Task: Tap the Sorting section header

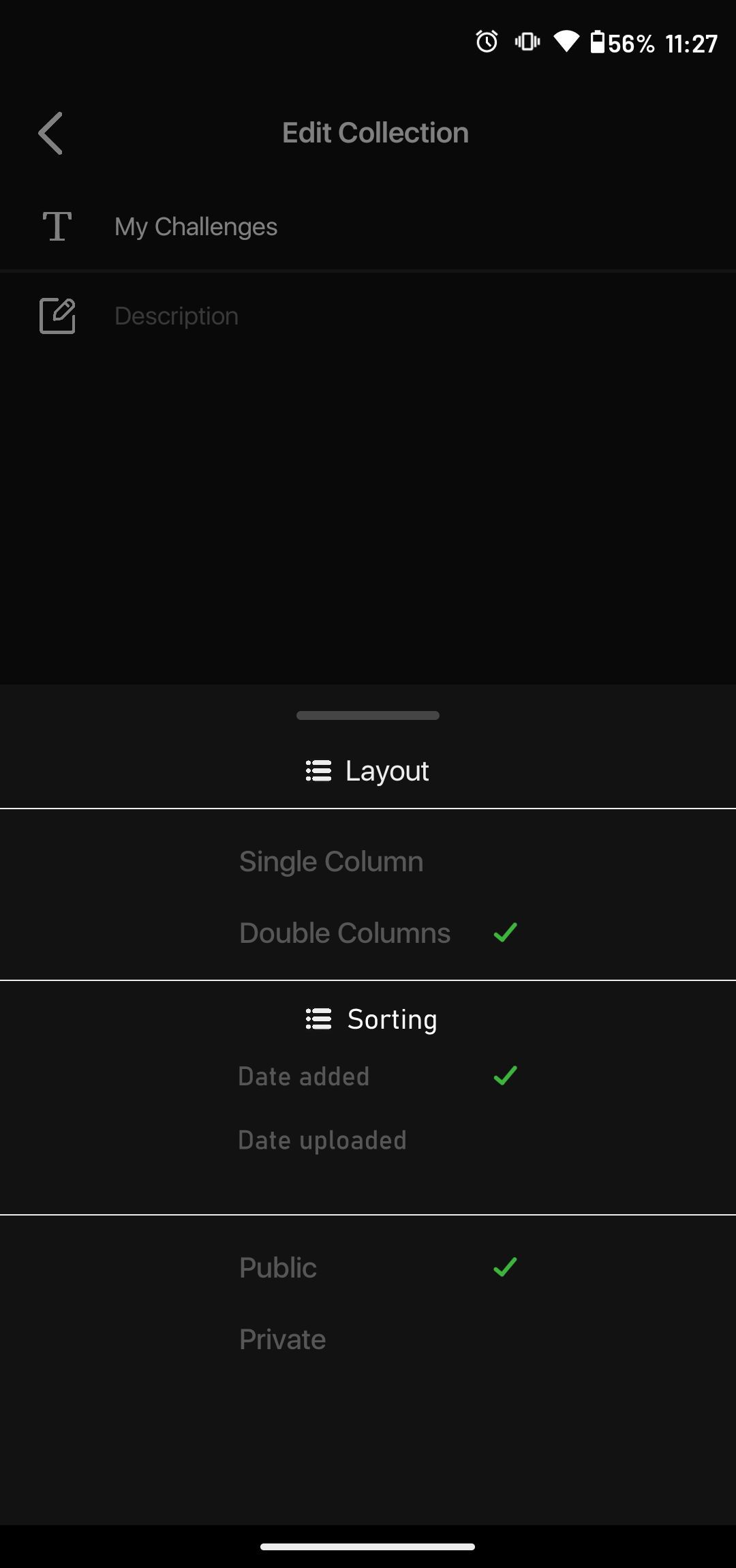Action: click(371, 1019)
